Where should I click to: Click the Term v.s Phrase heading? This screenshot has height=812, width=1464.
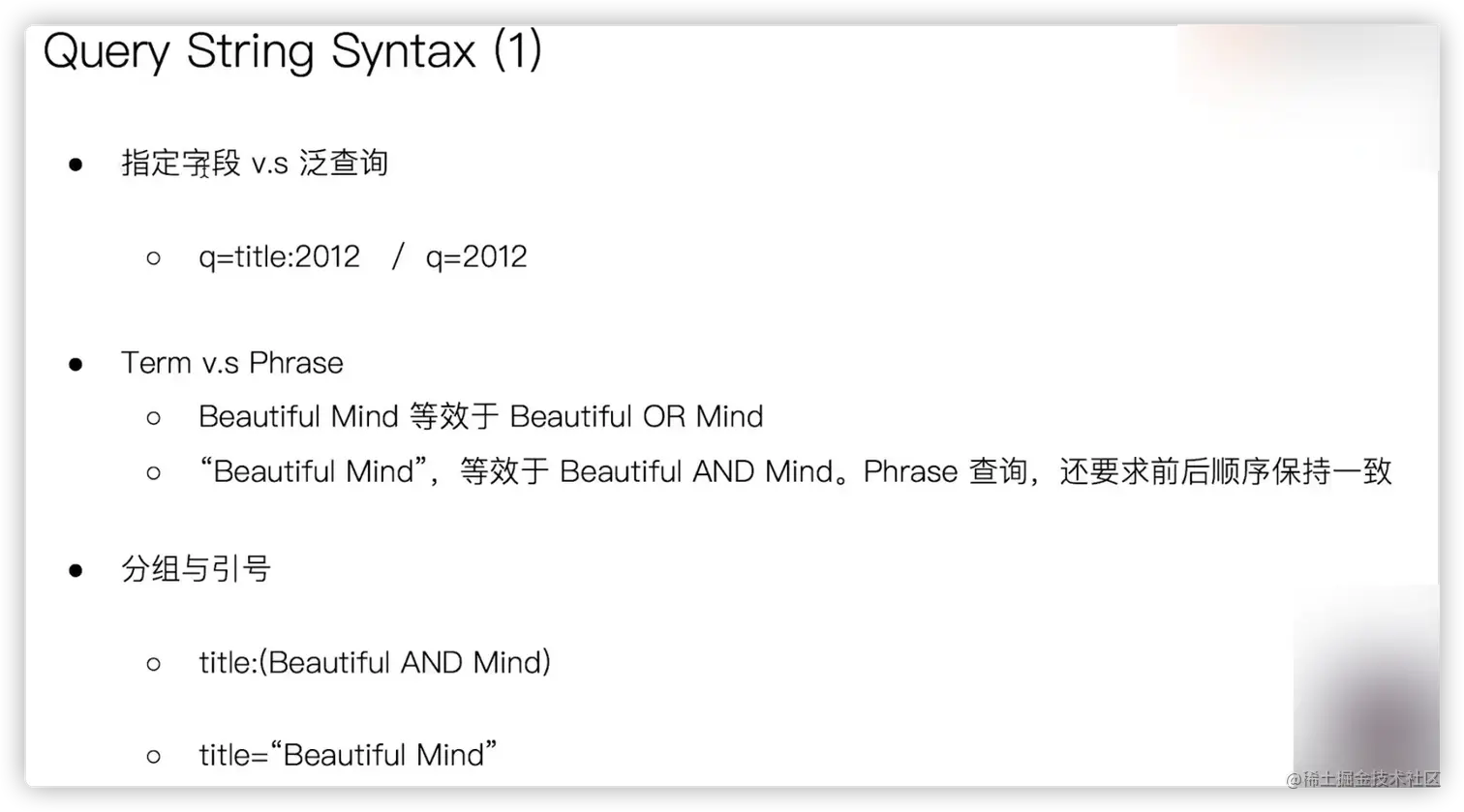click(232, 363)
